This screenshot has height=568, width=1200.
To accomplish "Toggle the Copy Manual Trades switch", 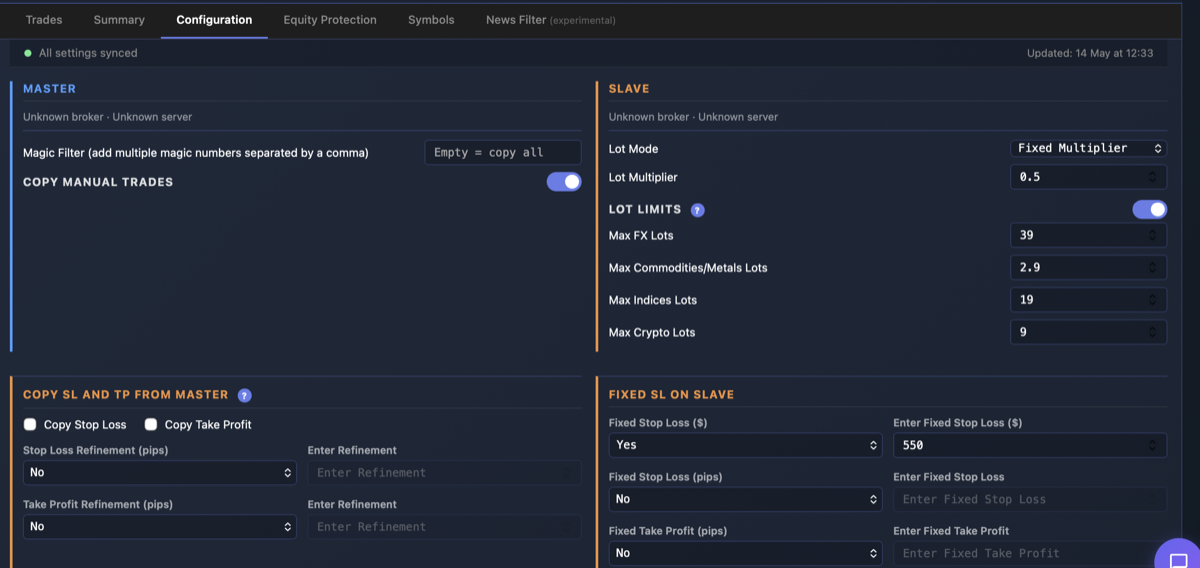I will [564, 182].
